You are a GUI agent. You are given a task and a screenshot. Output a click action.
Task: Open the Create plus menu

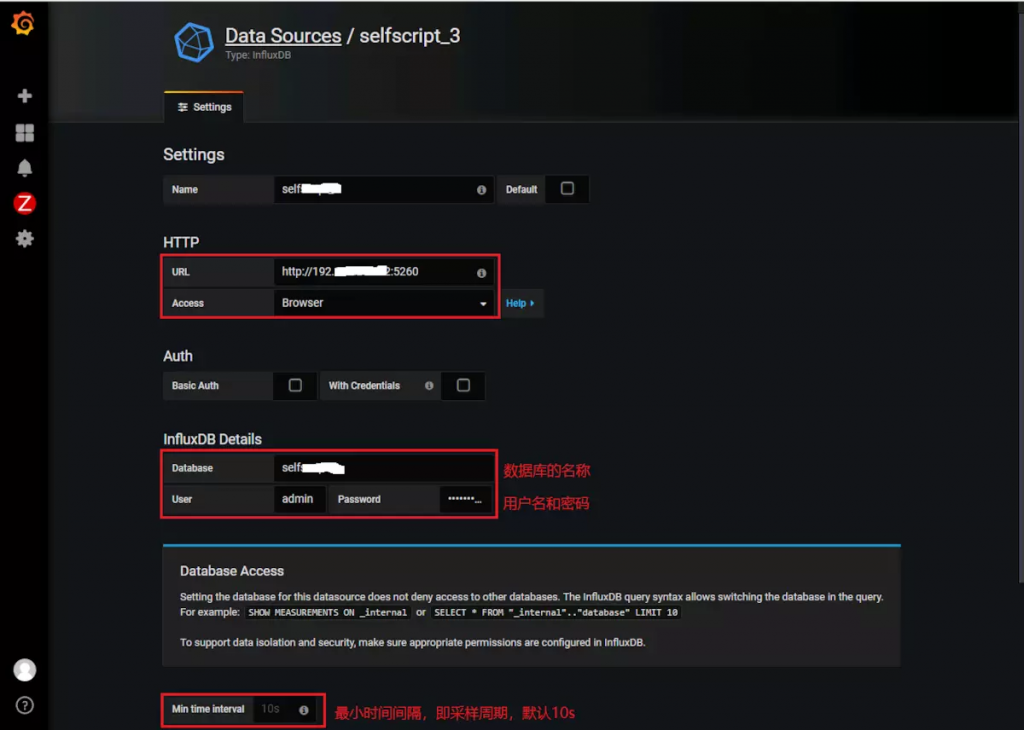(25, 96)
